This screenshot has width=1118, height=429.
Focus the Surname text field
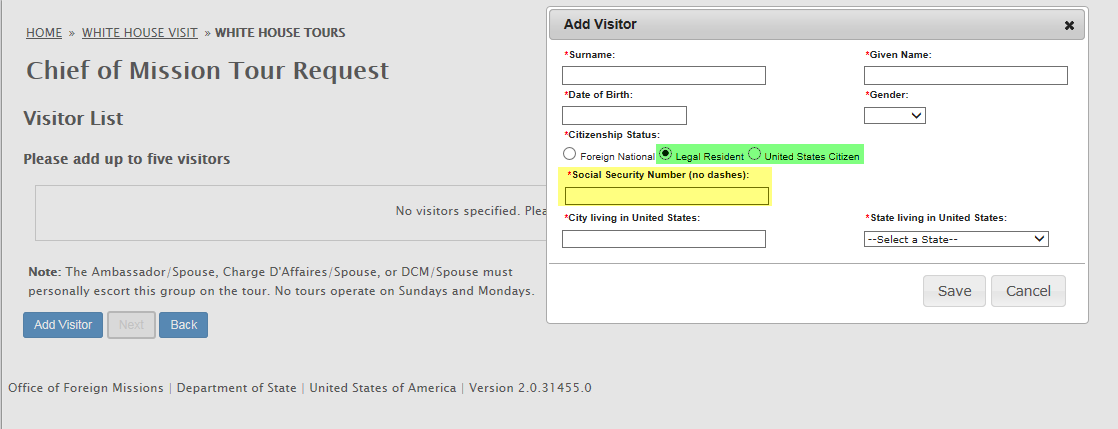(x=664, y=76)
